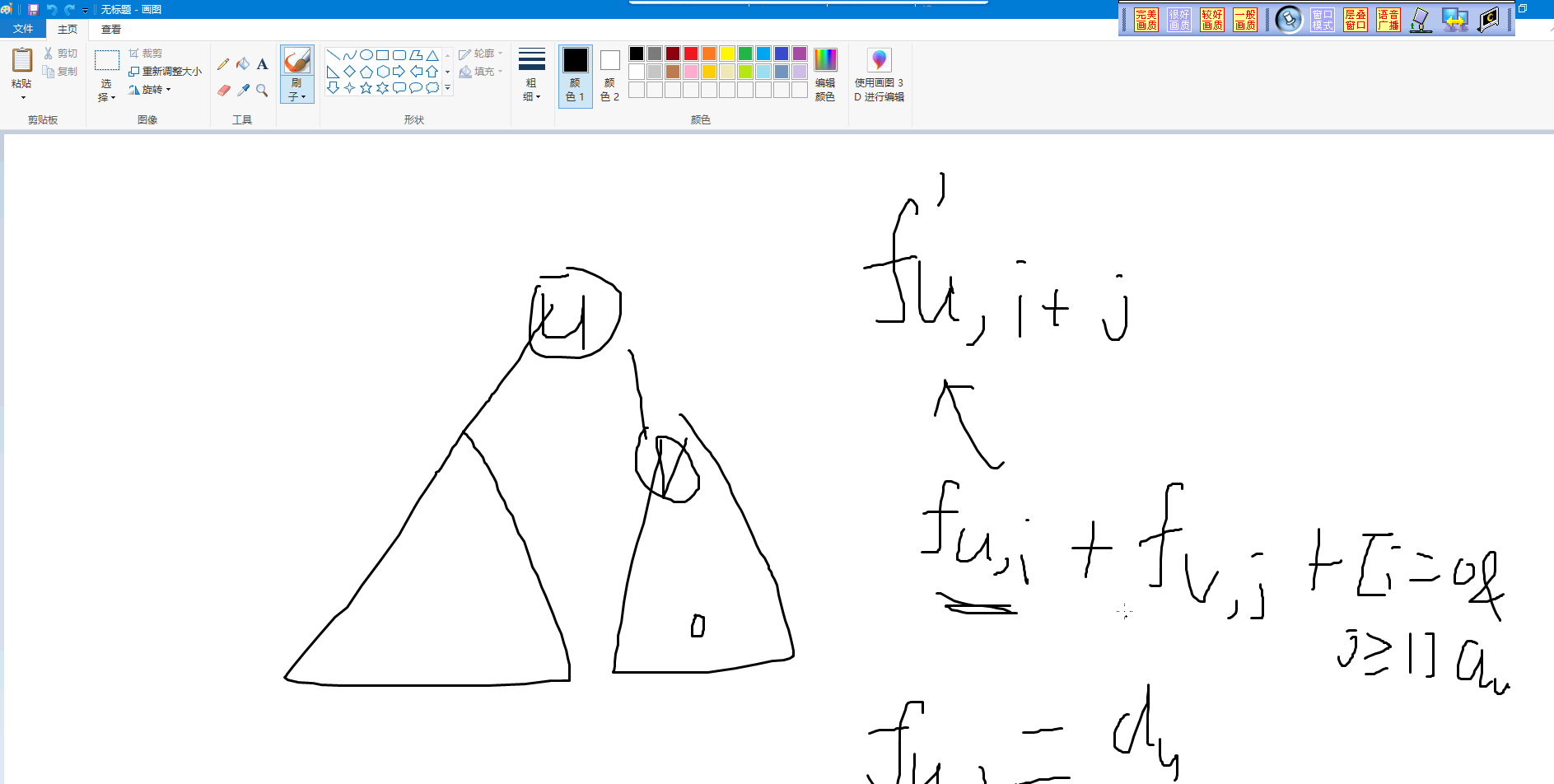Redo the undone action in title bar
This screenshot has height=784, width=1554.
point(69,10)
